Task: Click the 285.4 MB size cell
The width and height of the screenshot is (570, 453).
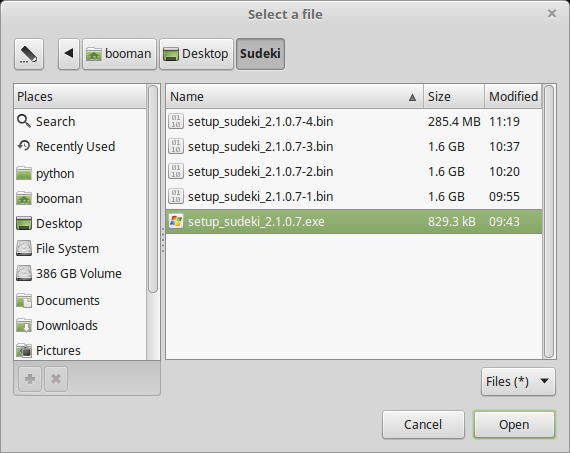Action: pyautogui.click(x=454, y=121)
